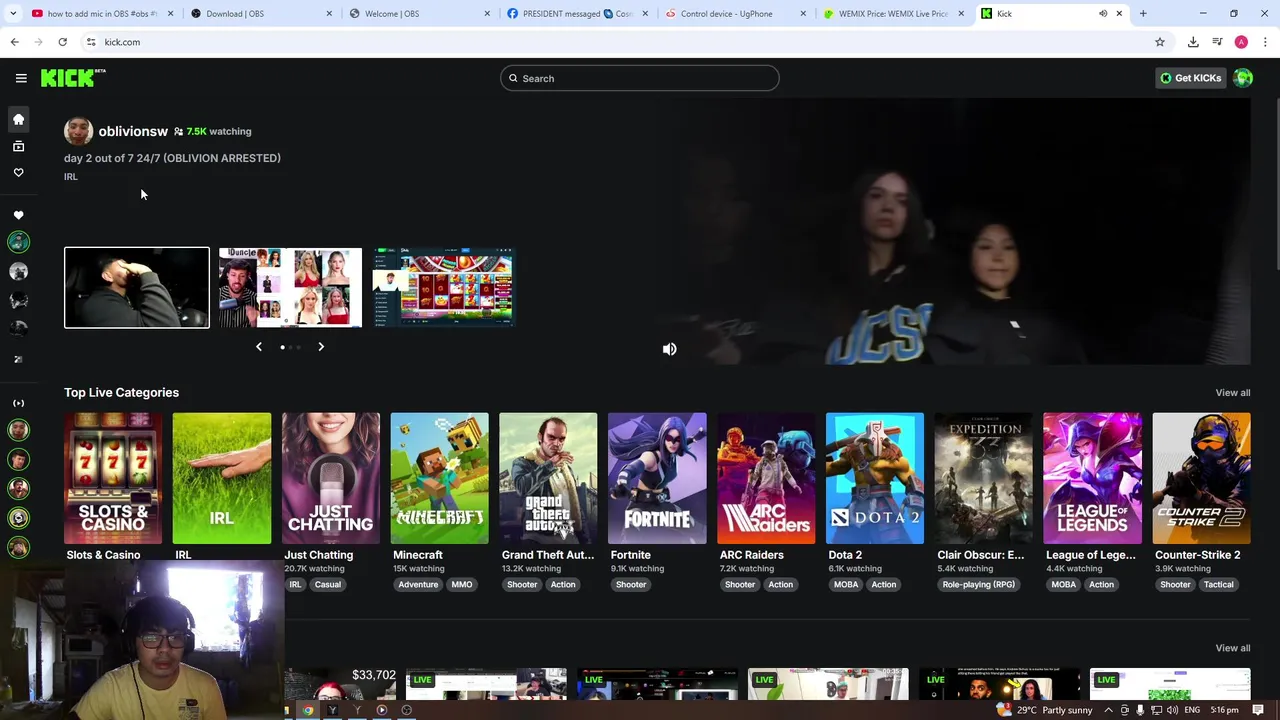Viewport: 1280px width, 720px height.
Task: Click the Casual tag under Just Chatting
Action: [x=327, y=584]
